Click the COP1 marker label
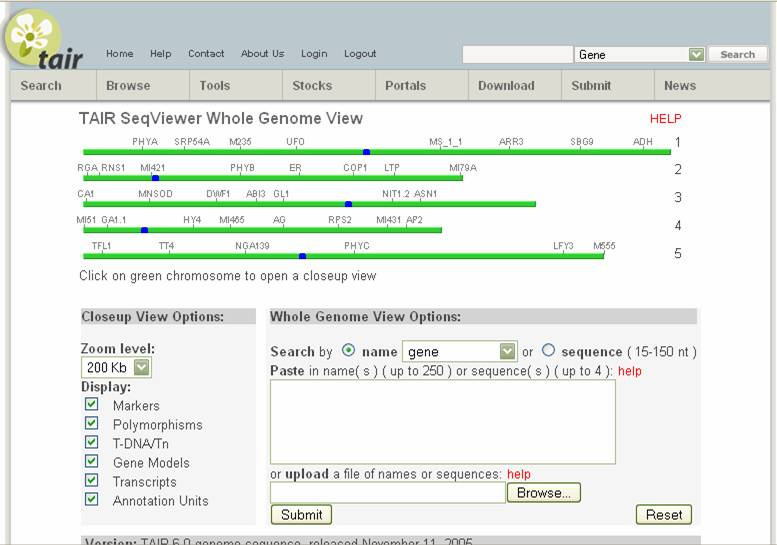Viewport: 777px width, 545px height. tap(355, 168)
